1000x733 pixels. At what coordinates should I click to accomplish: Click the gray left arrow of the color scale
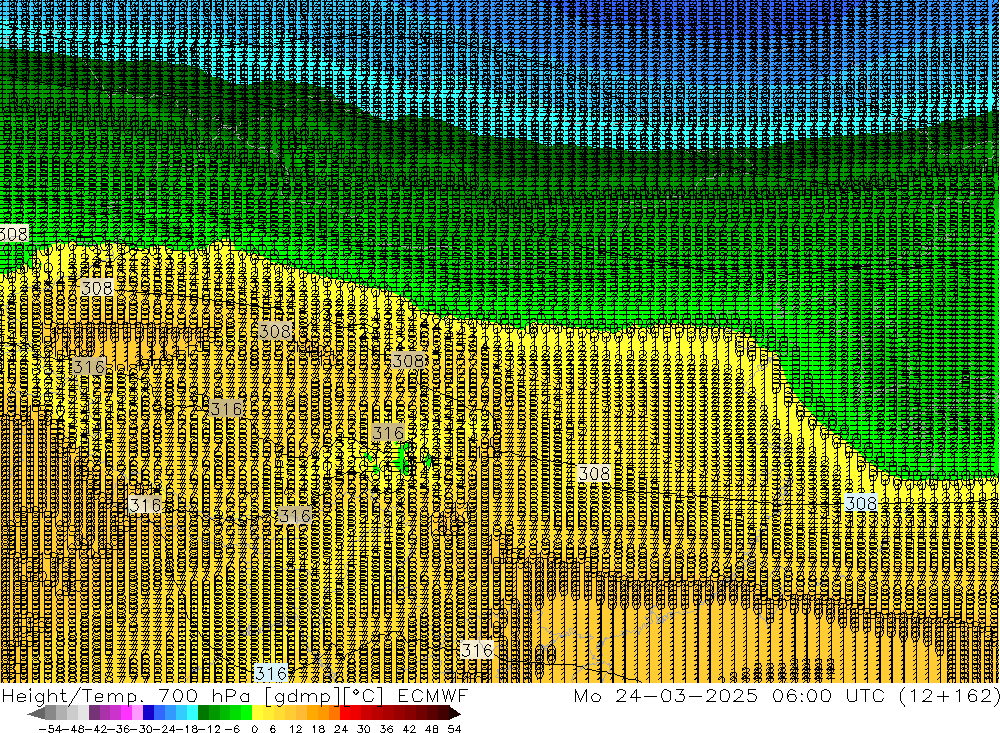pos(36,713)
